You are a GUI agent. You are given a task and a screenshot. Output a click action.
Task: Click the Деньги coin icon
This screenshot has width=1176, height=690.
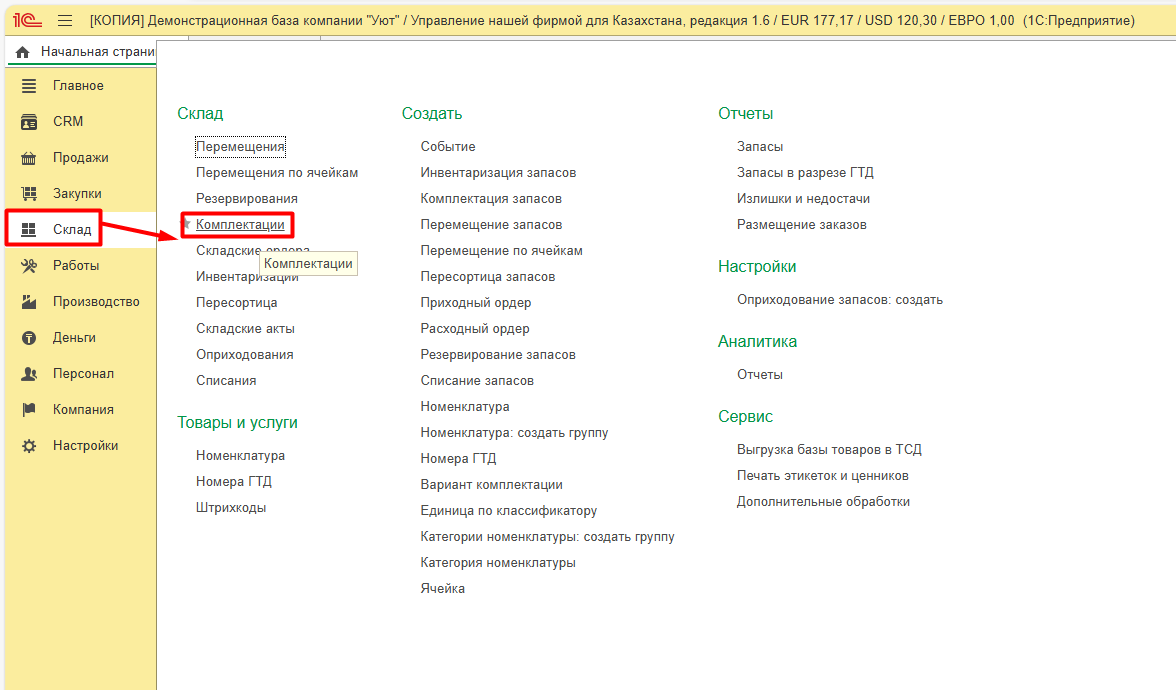coord(29,338)
